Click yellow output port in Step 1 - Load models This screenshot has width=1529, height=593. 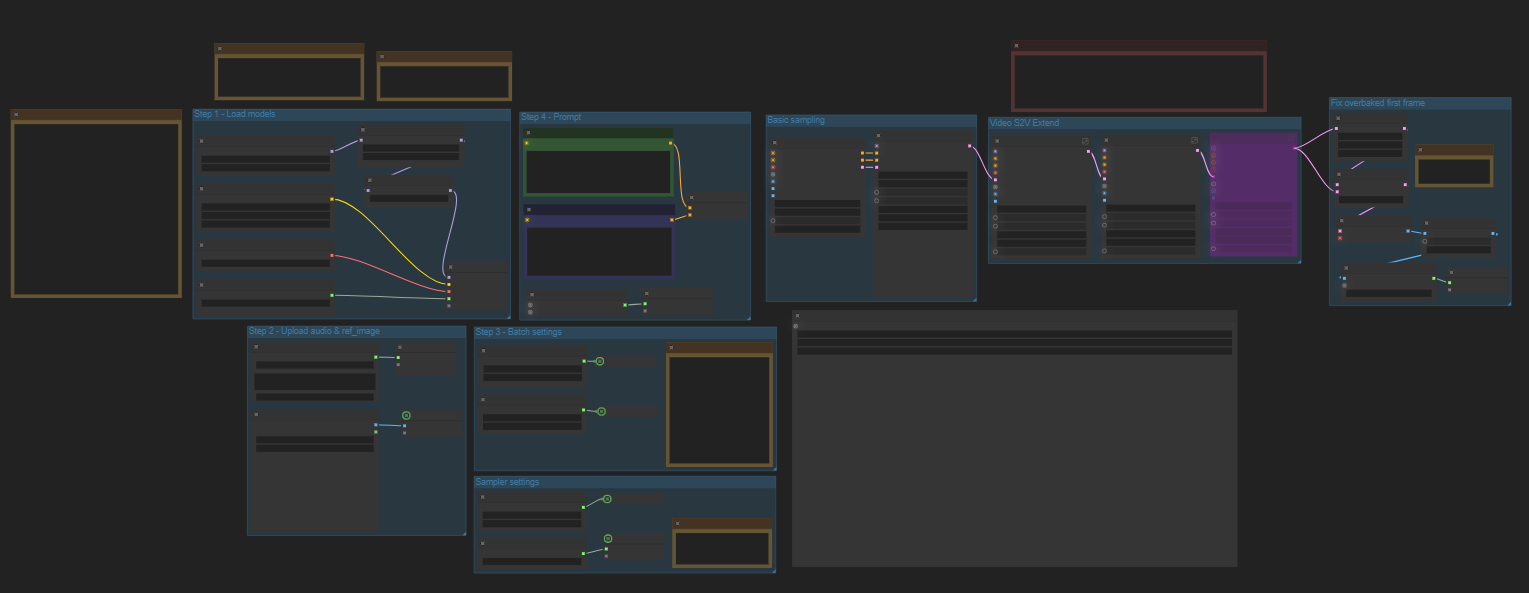click(x=331, y=199)
